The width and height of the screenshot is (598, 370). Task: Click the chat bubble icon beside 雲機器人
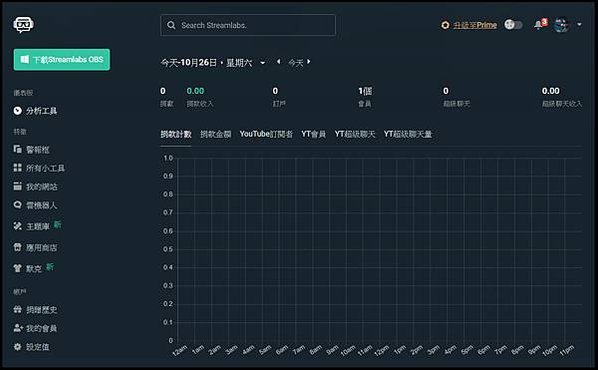[18, 205]
